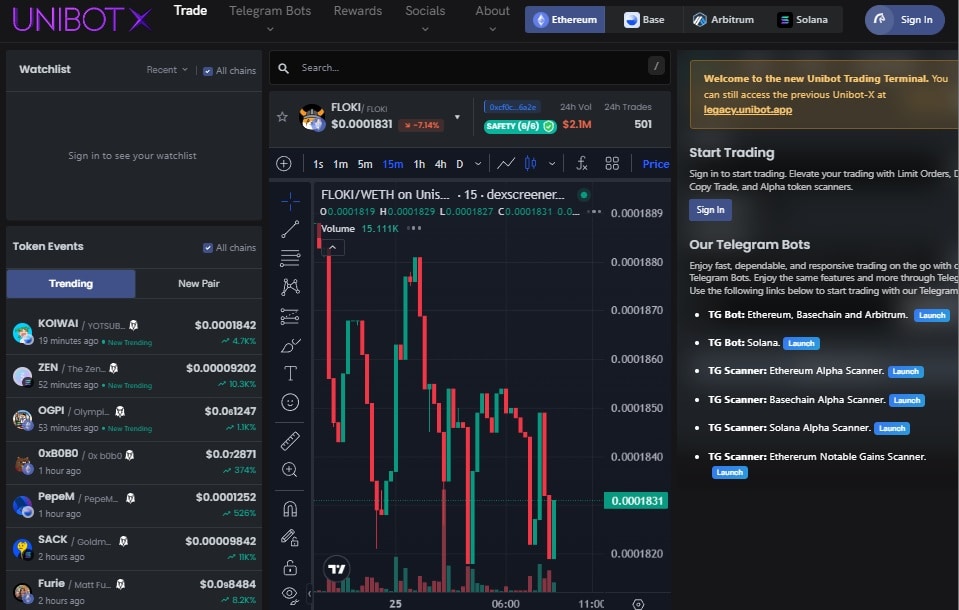
Task: Click the TradingView logo on chart
Action: point(336,569)
